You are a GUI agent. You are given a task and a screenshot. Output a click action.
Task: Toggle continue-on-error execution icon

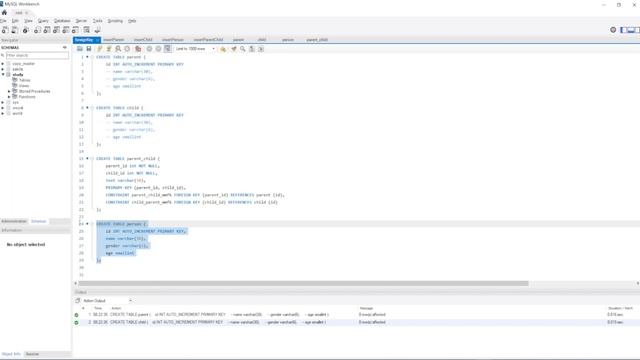tap(138, 49)
